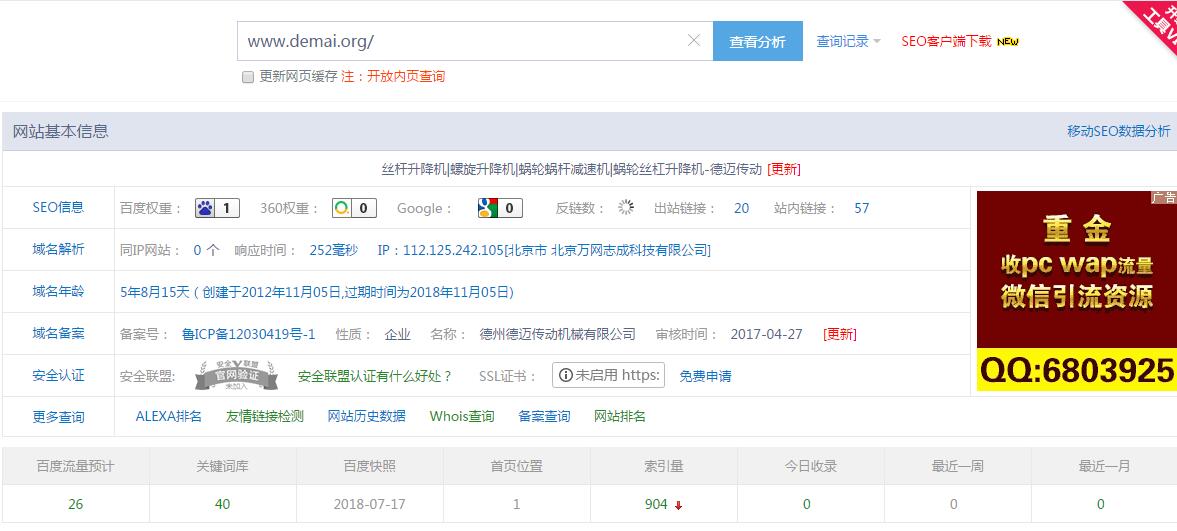The height and width of the screenshot is (531, 1177).
Task: Click the Baidu paw weight badge
Action: (217, 208)
